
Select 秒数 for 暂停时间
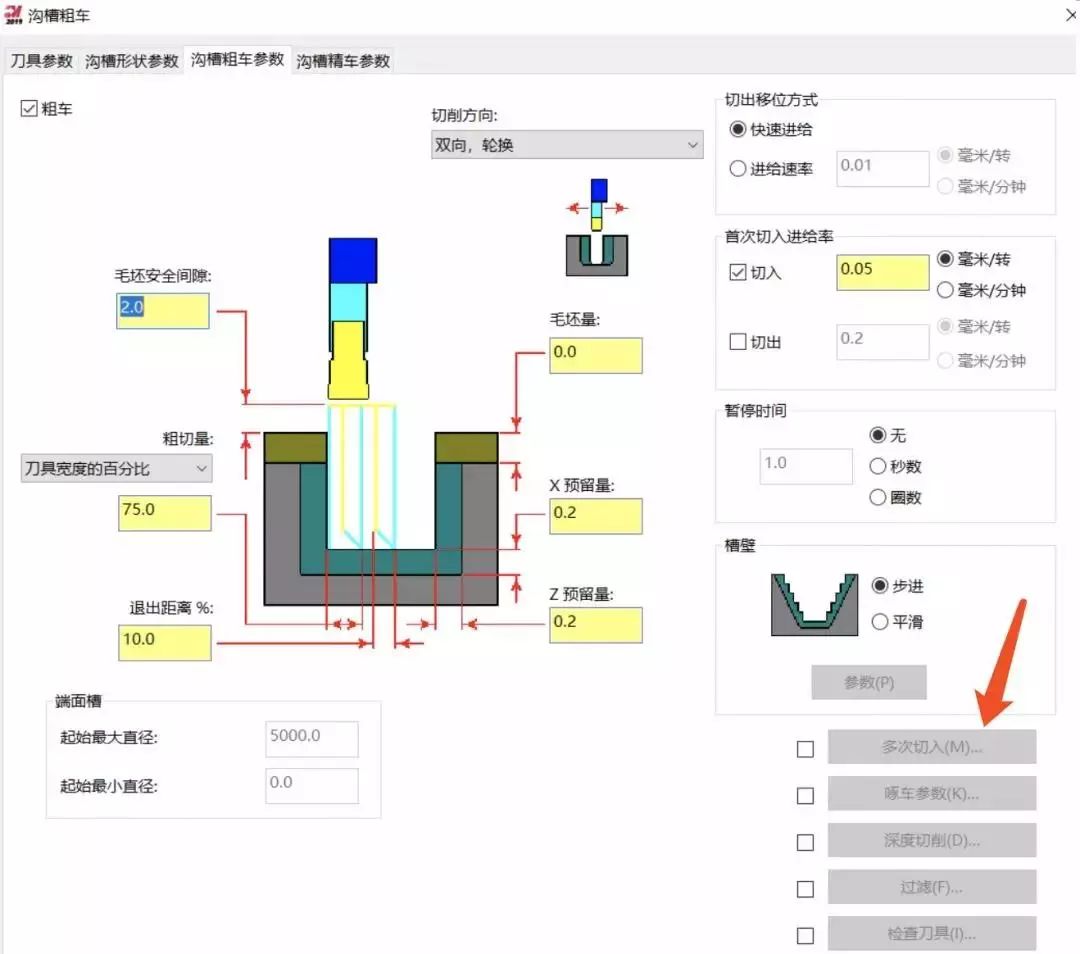[x=878, y=466]
